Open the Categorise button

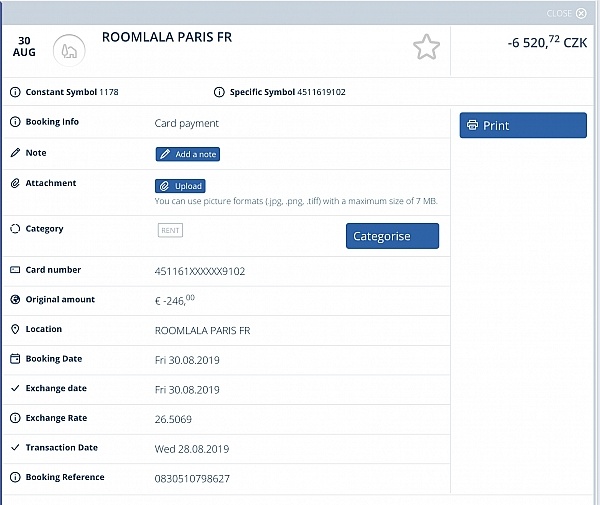tap(392, 236)
